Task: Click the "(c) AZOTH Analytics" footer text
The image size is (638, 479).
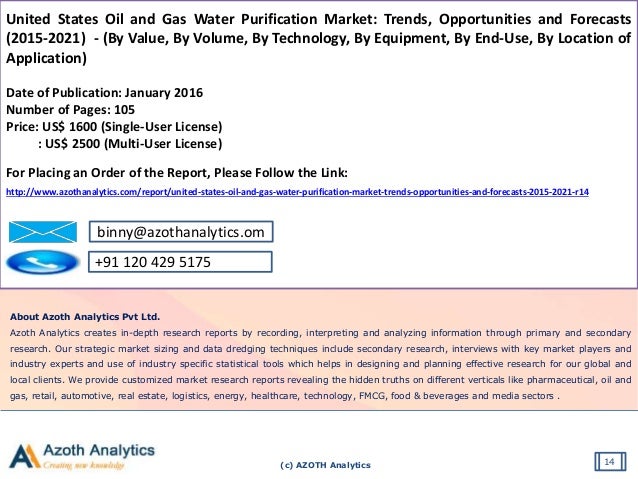Action: click(326, 465)
